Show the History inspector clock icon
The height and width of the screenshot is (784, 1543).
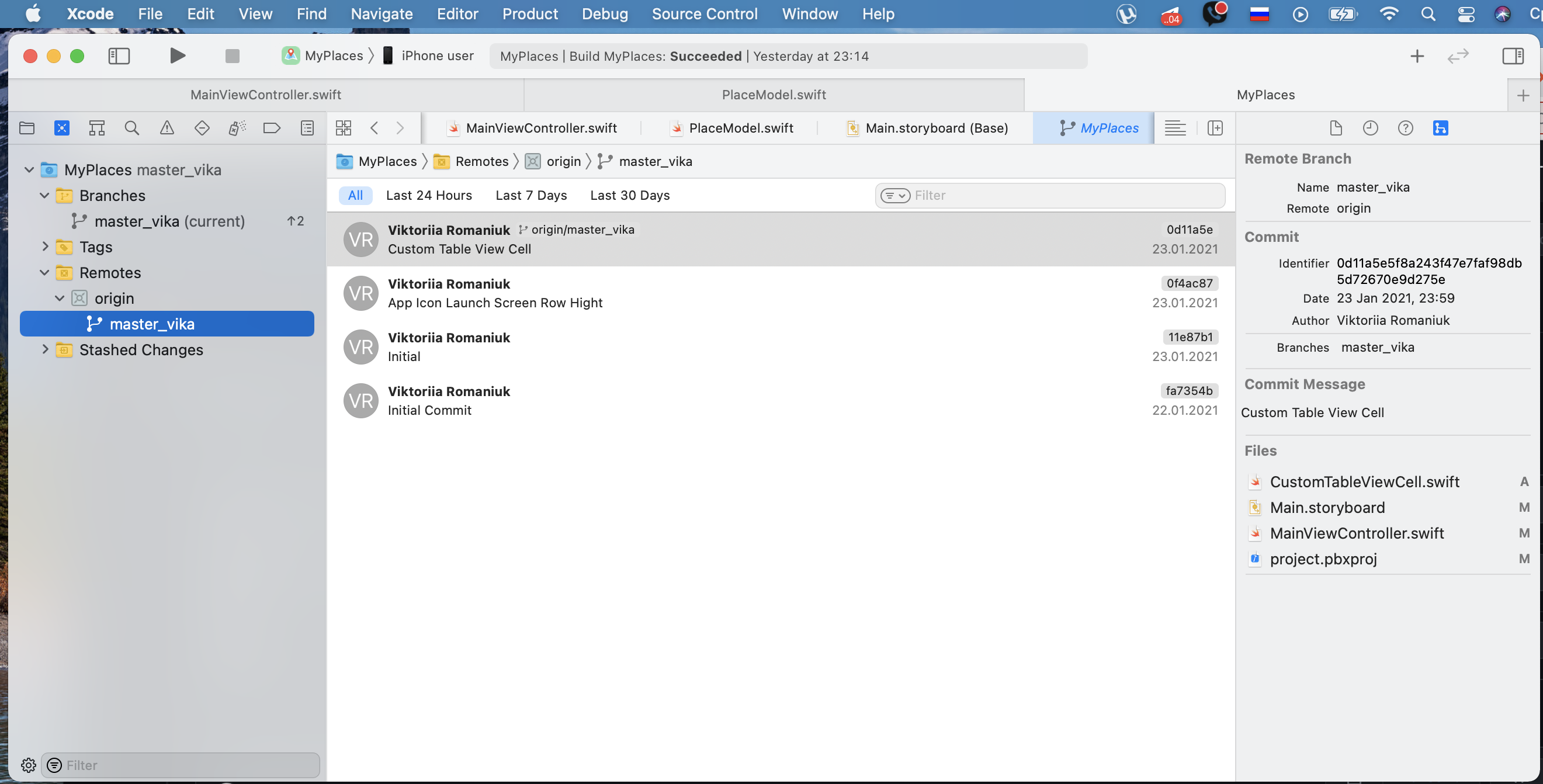(x=1371, y=127)
